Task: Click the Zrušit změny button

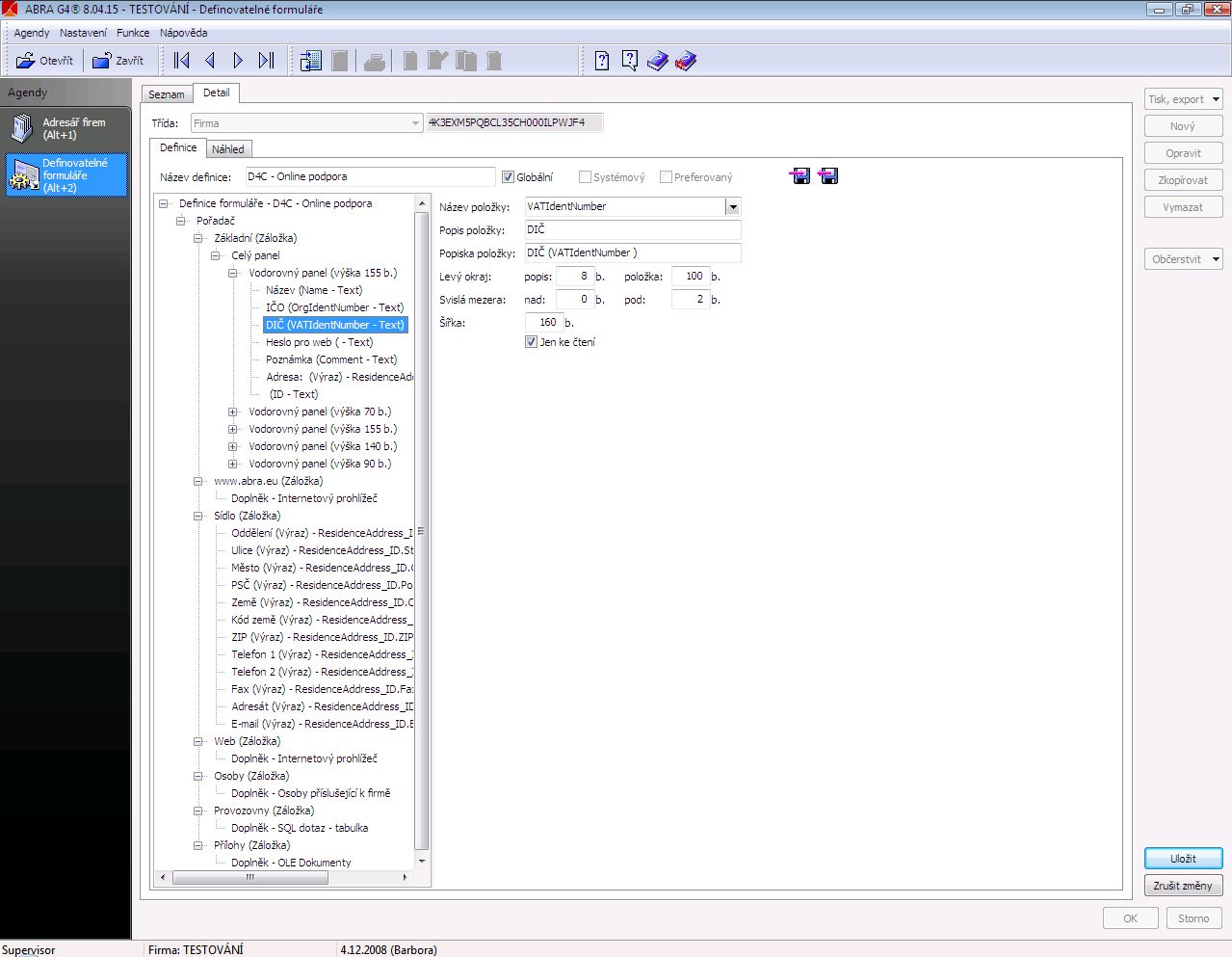Action: tap(1184, 886)
